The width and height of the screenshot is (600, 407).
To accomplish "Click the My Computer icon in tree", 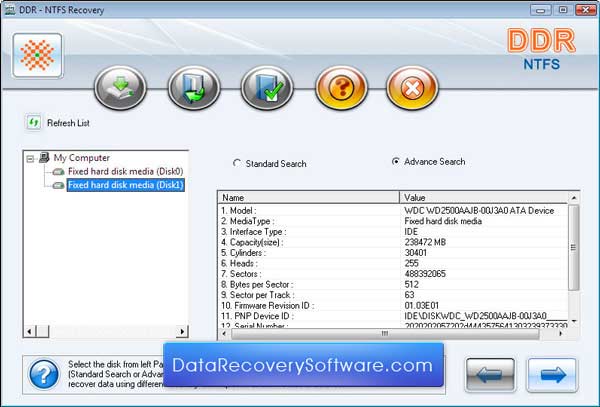I will point(44,157).
